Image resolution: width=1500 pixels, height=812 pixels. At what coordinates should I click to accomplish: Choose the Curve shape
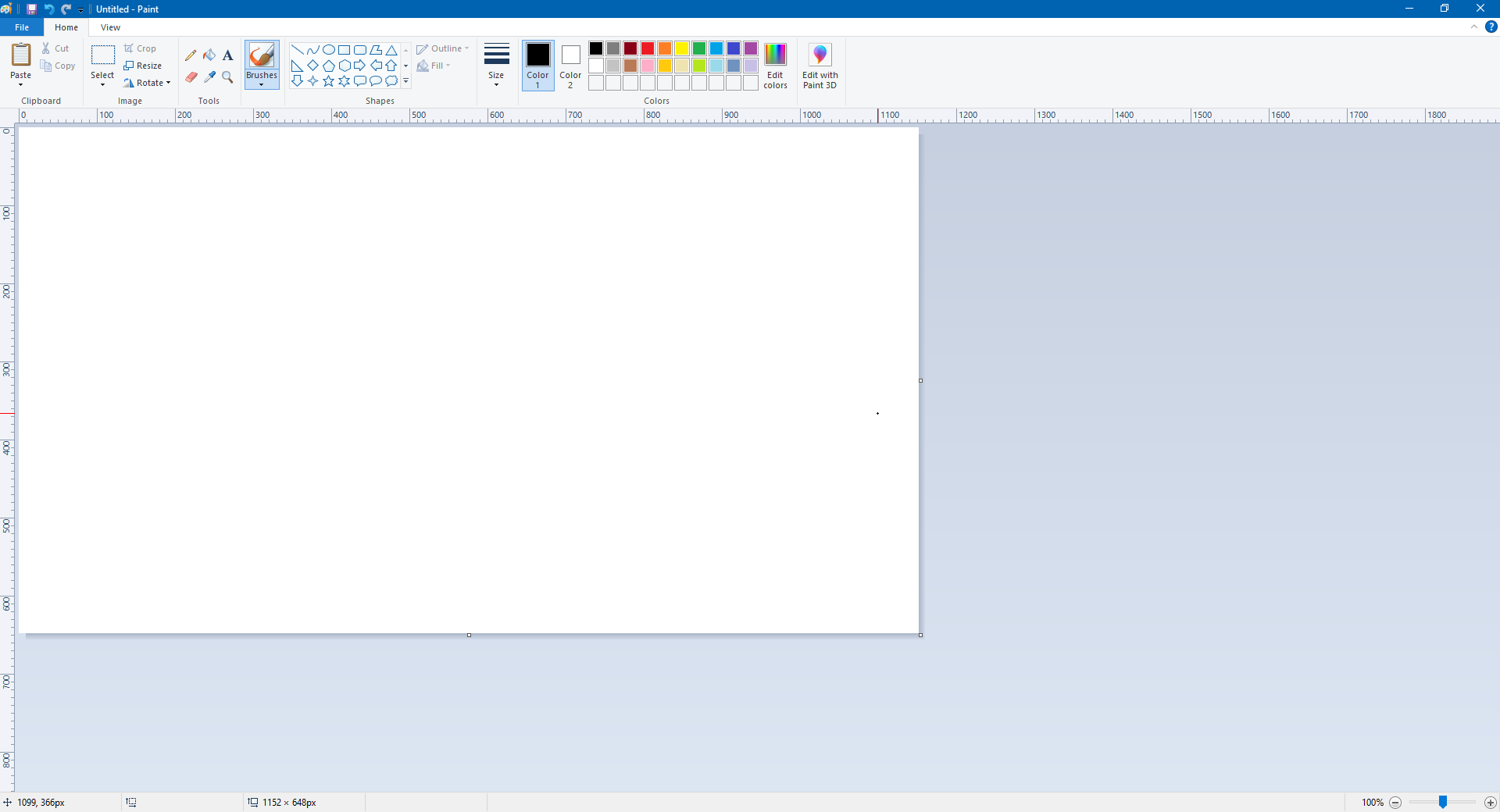pos(312,50)
